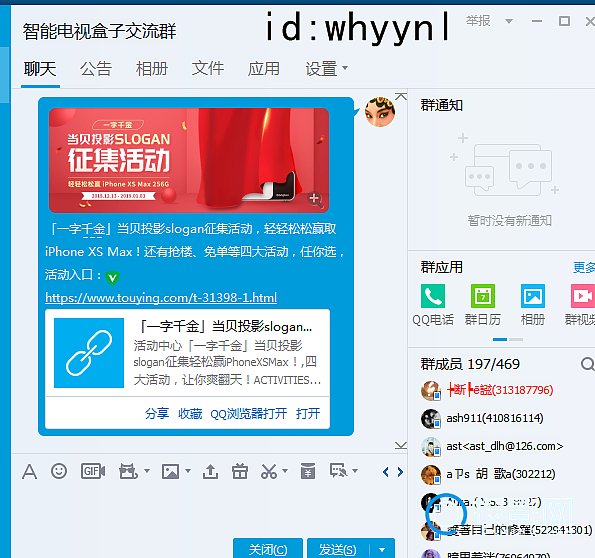Click the blue chain link icon
Image resolution: width=595 pixels, height=558 pixels.
(x=89, y=353)
